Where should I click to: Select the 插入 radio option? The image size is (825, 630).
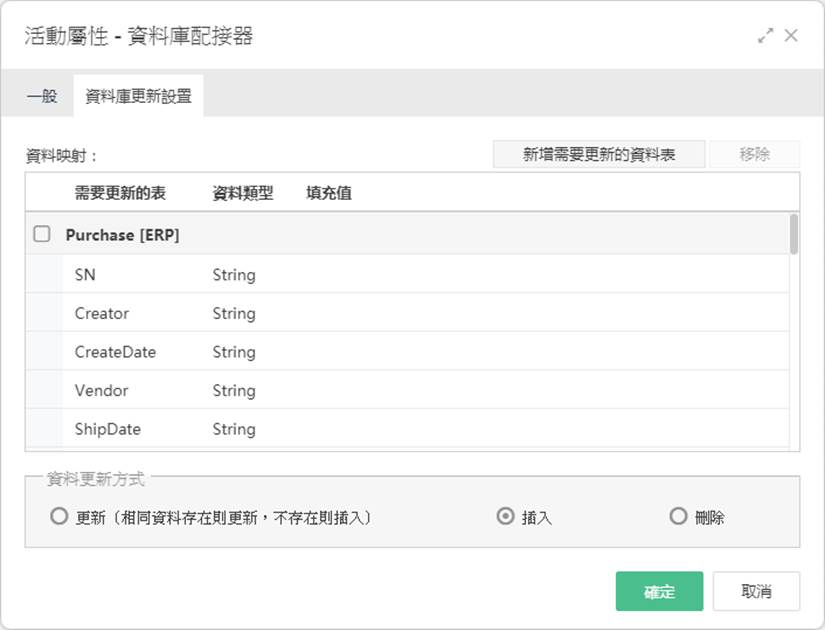click(505, 516)
